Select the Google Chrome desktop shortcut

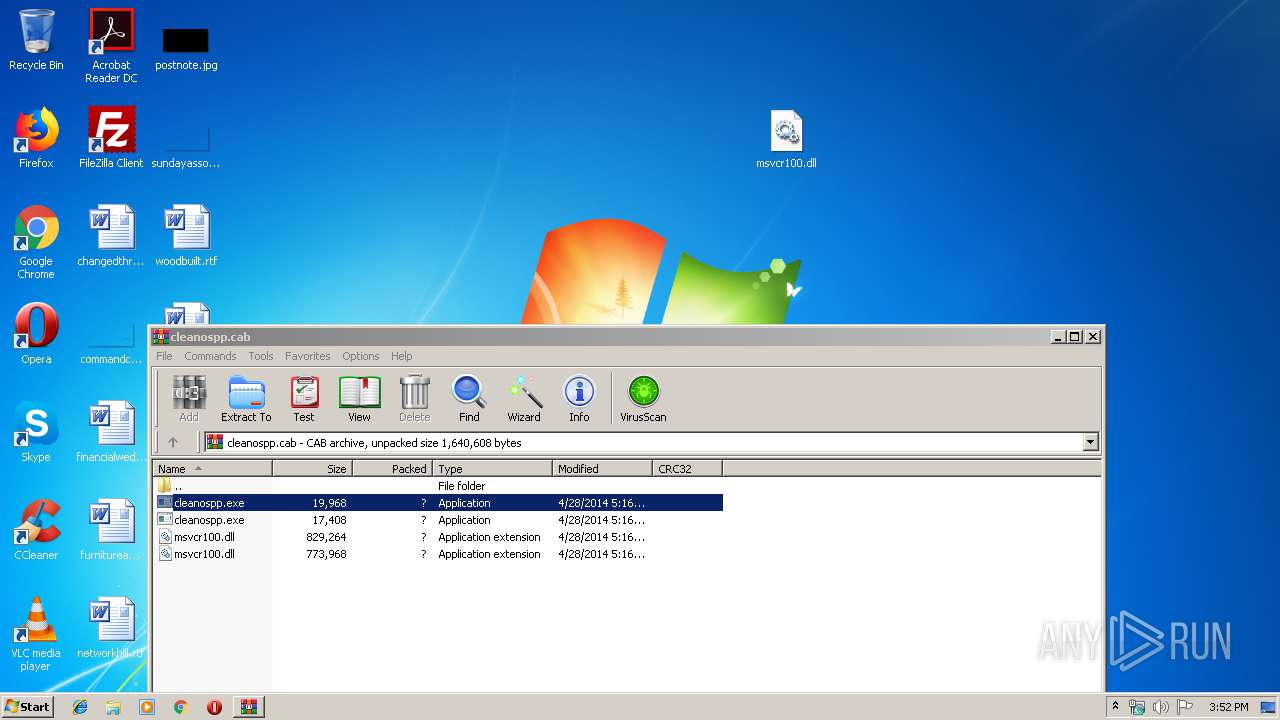pyautogui.click(x=36, y=242)
